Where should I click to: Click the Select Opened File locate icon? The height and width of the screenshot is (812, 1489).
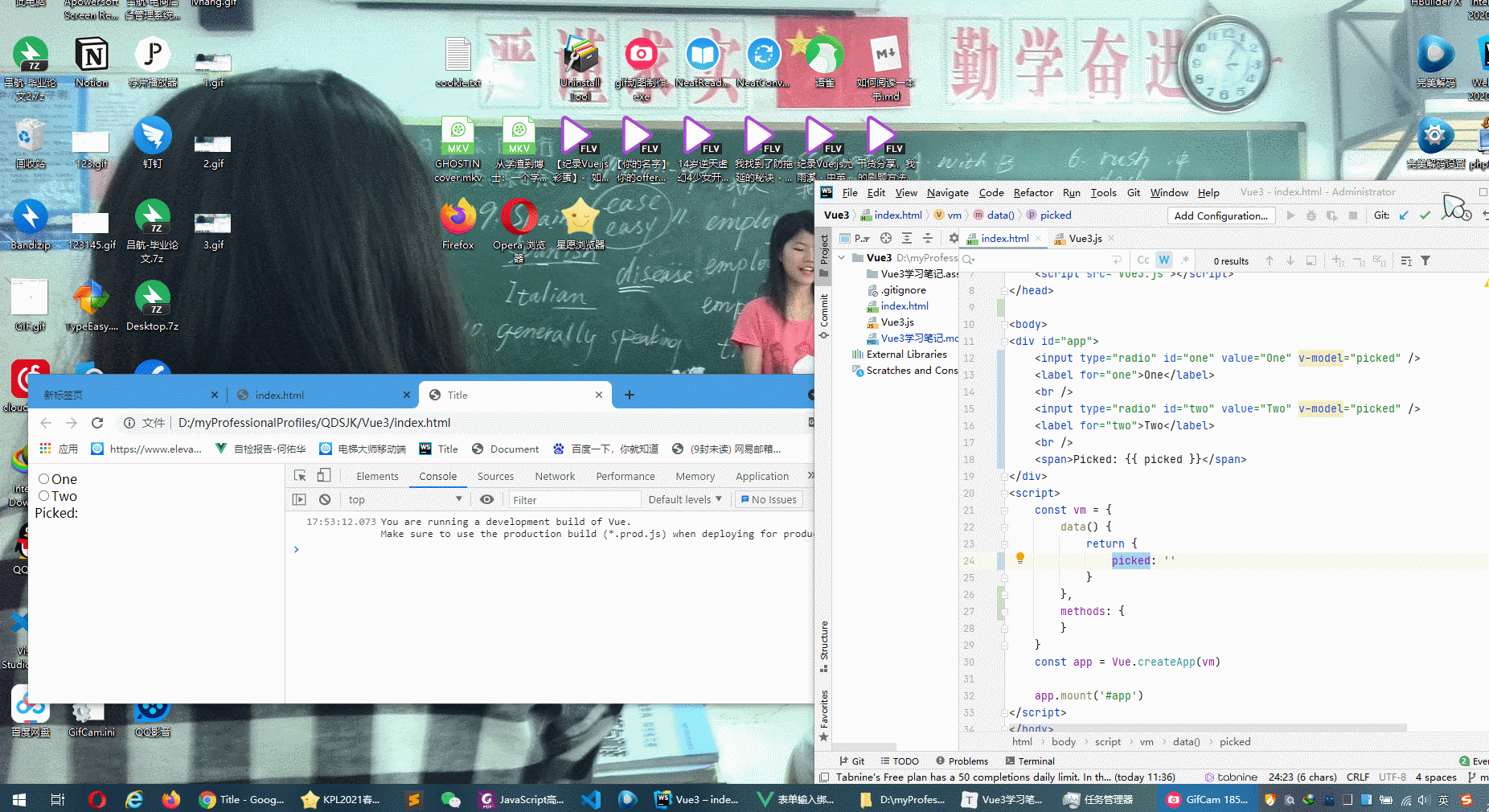click(x=885, y=238)
